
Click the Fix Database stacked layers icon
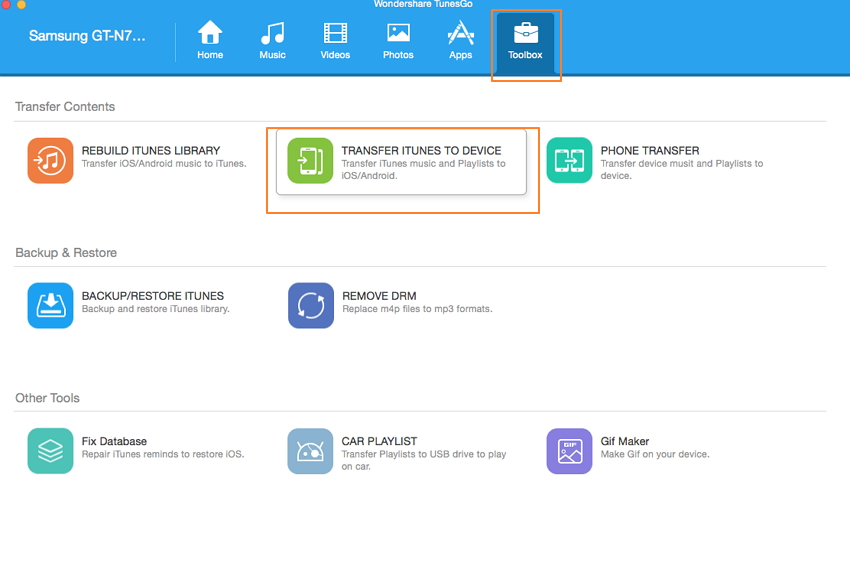50,451
